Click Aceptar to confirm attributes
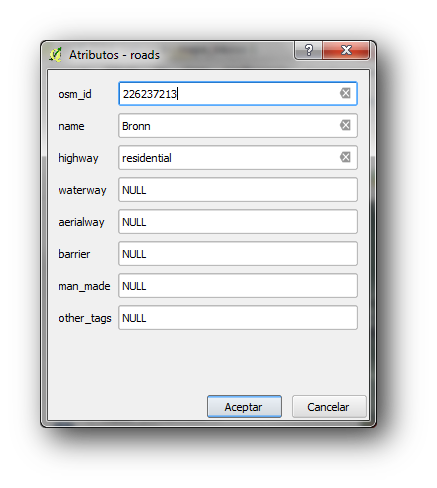This screenshot has width=437, height=488. tap(244, 407)
